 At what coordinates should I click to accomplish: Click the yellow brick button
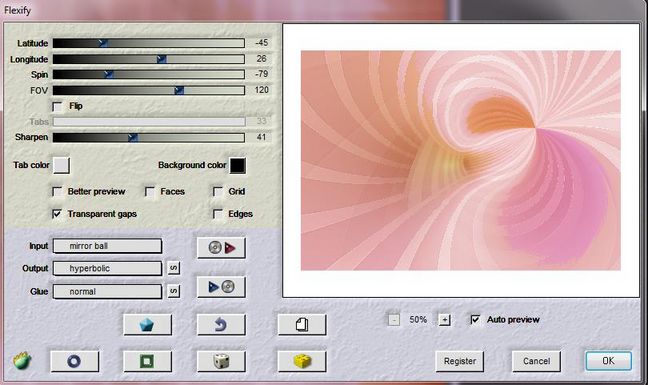tap(302, 361)
